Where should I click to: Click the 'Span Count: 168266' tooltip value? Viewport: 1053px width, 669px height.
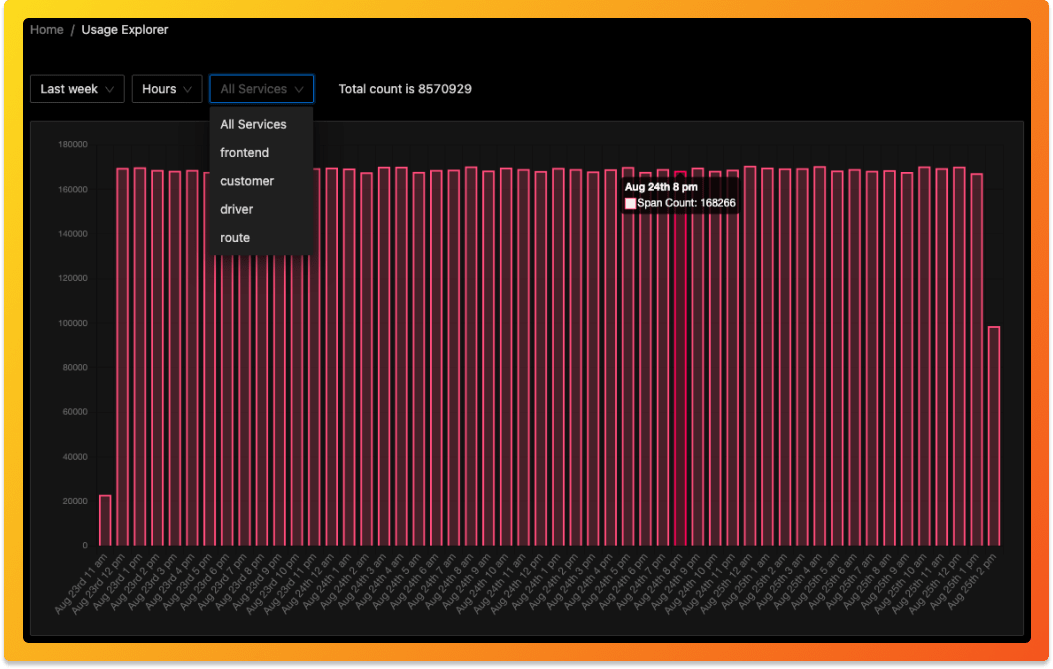tap(686, 203)
